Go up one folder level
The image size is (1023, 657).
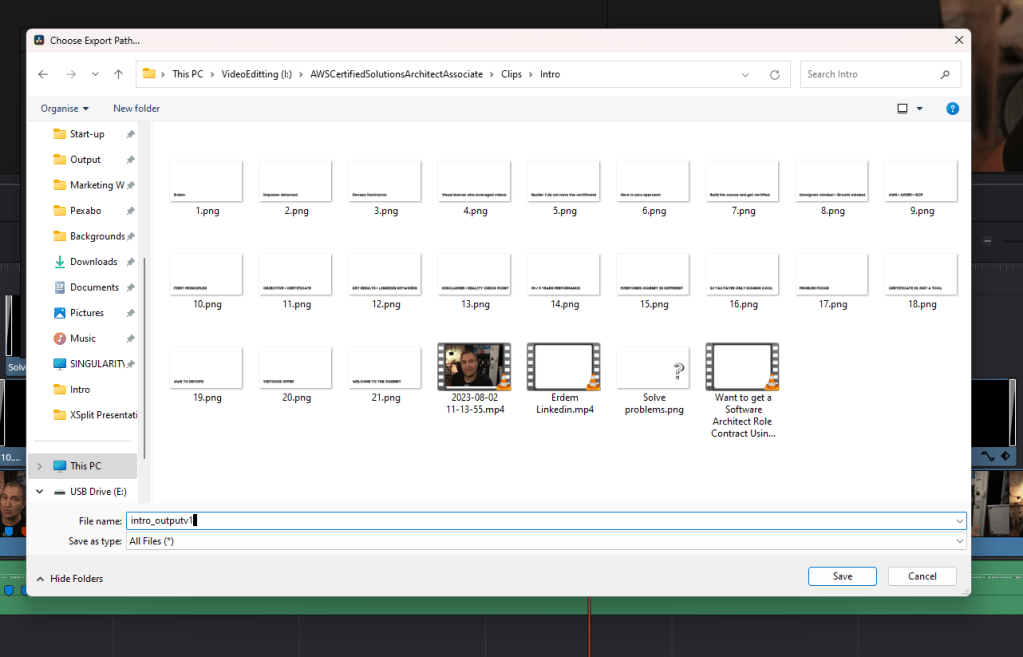pyautogui.click(x=118, y=74)
